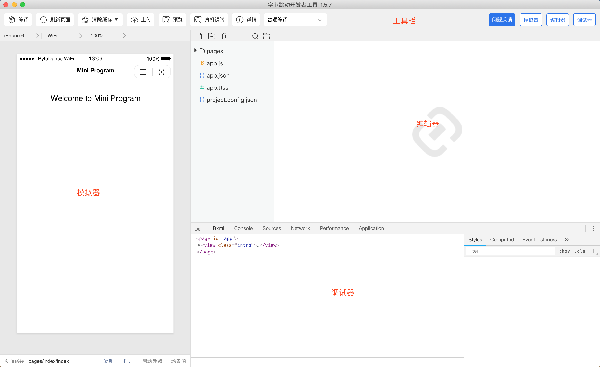The width and height of the screenshot is (600, 367).
Task: Switch to the Sources tab
Action: [272, 228]
